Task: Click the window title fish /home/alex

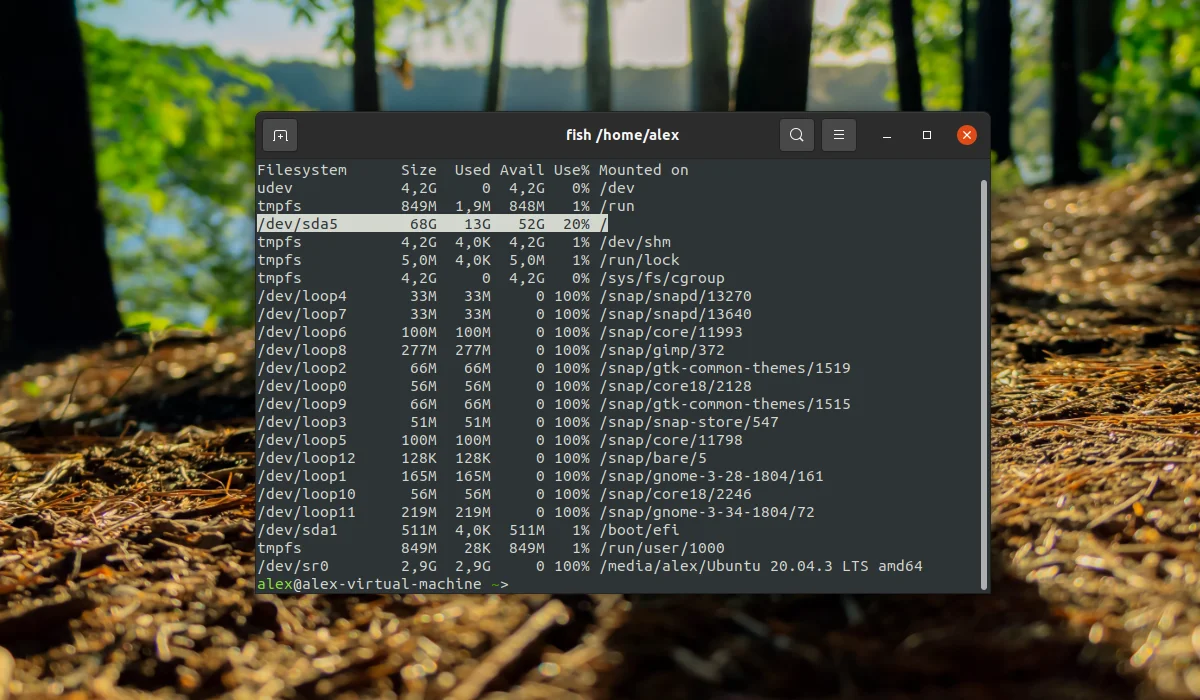Action: pyautogui.click(x=622, y=135)
